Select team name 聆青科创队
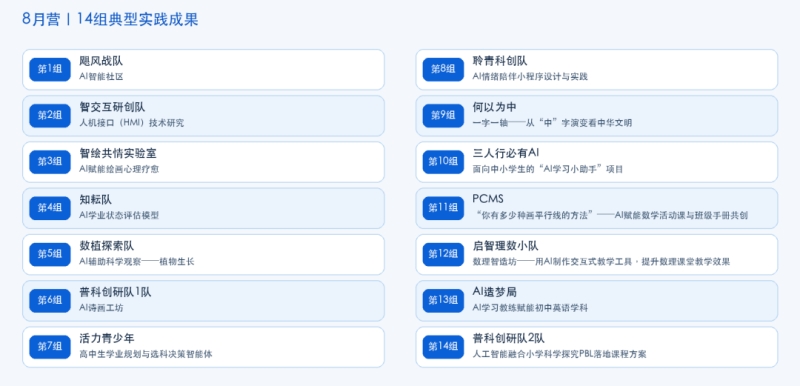800x386 pixels. [500, 61]
